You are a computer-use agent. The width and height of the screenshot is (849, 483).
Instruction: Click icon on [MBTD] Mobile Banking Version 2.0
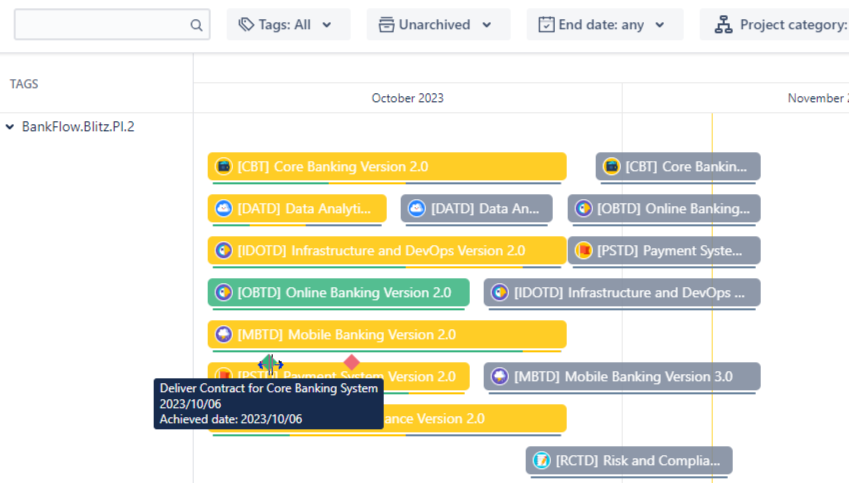(x=224, y=334)
